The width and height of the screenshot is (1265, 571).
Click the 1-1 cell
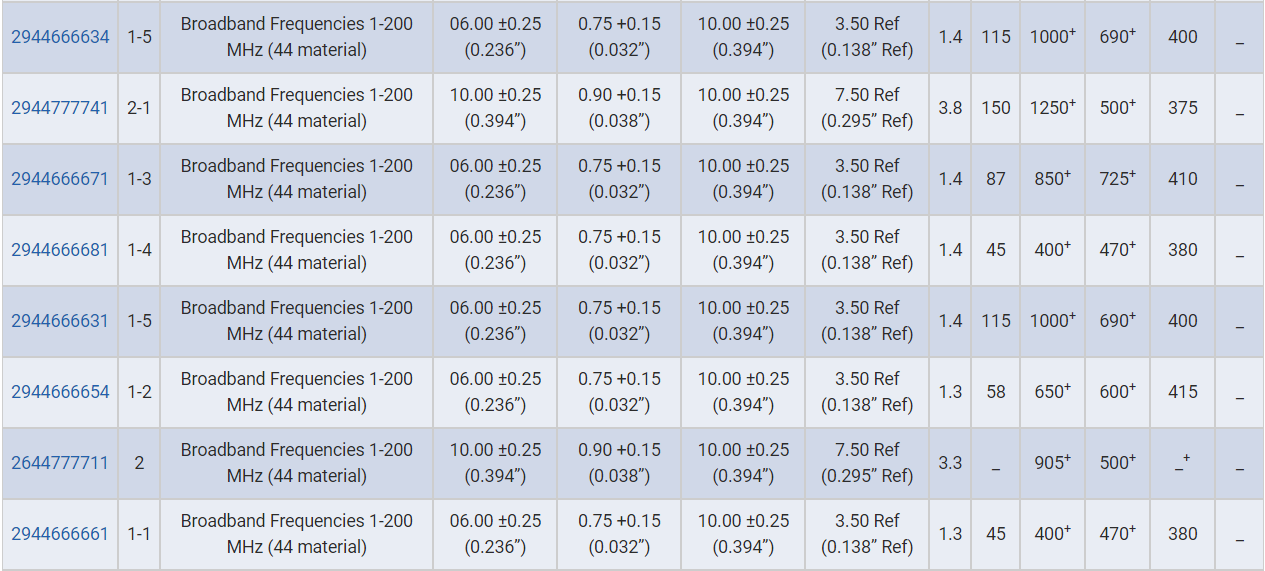coord(139,534)
